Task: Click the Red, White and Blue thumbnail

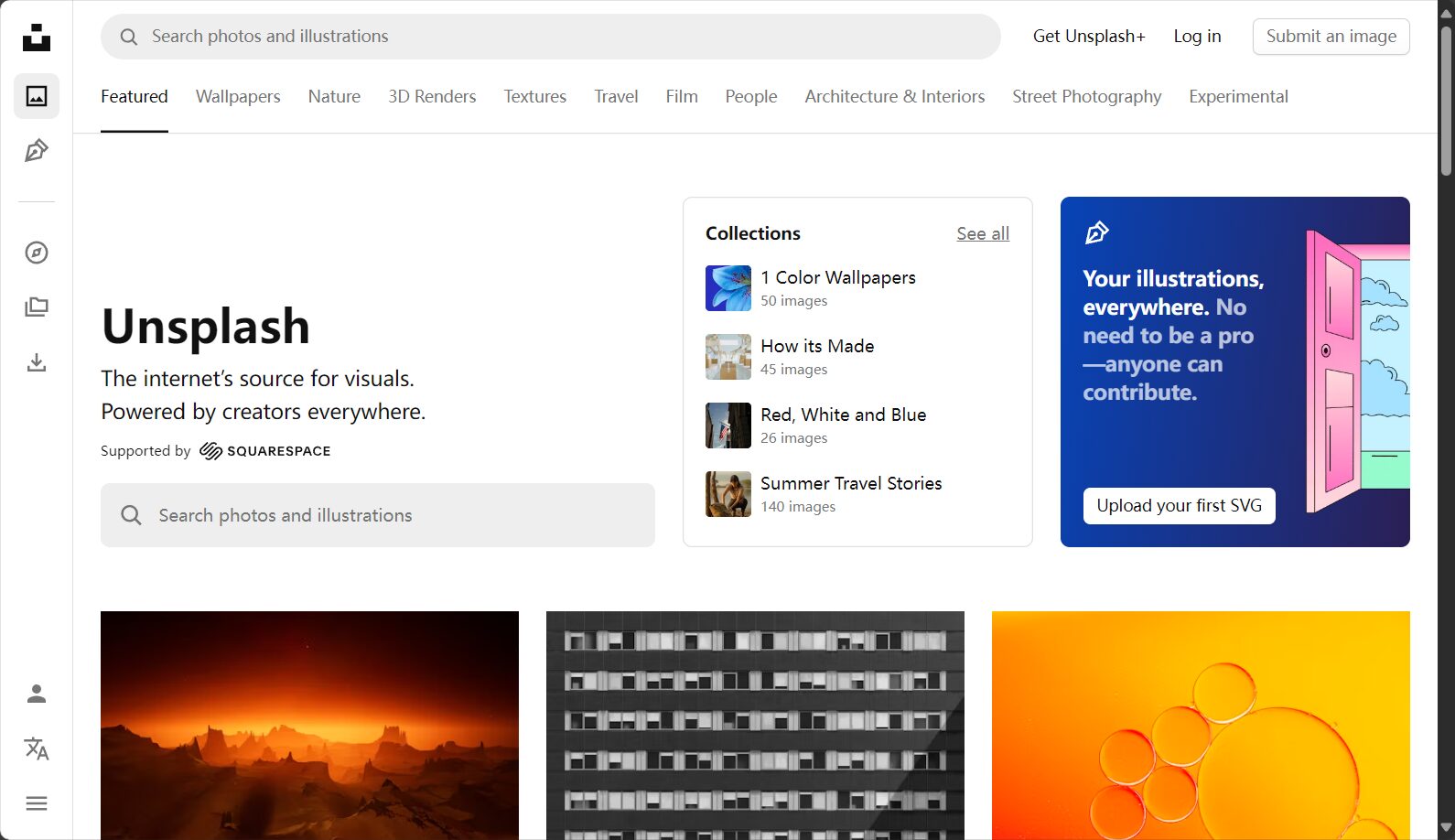Action: (728, 425)
